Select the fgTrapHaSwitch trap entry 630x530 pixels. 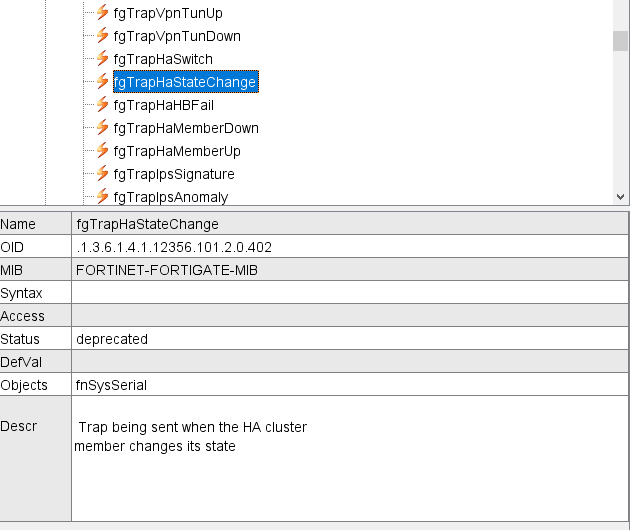(x=163, y=59)
